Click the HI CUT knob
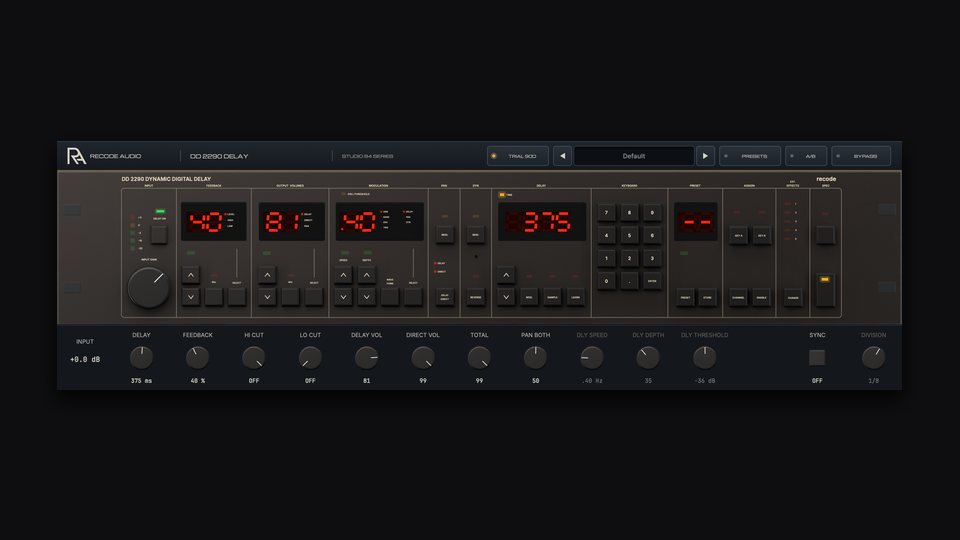This screenshot has width=960, height=540. click(253, 358)
